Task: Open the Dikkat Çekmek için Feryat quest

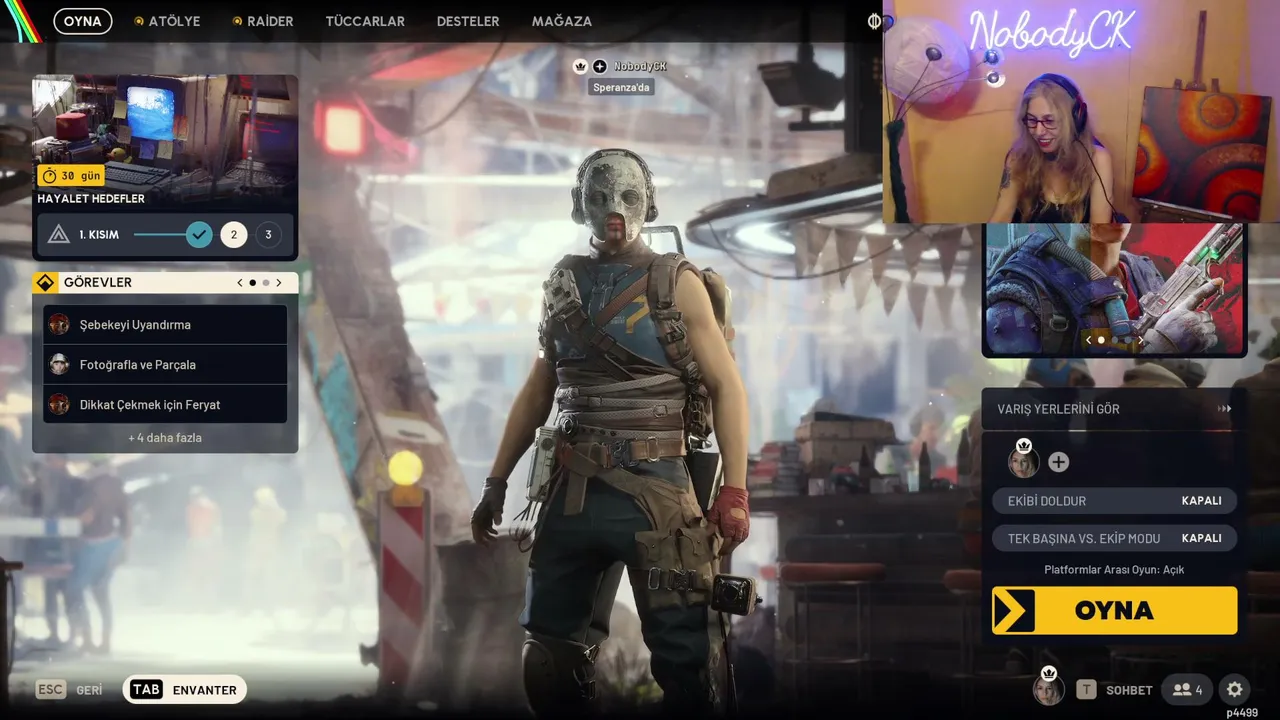Action: [x=165, y=404]
